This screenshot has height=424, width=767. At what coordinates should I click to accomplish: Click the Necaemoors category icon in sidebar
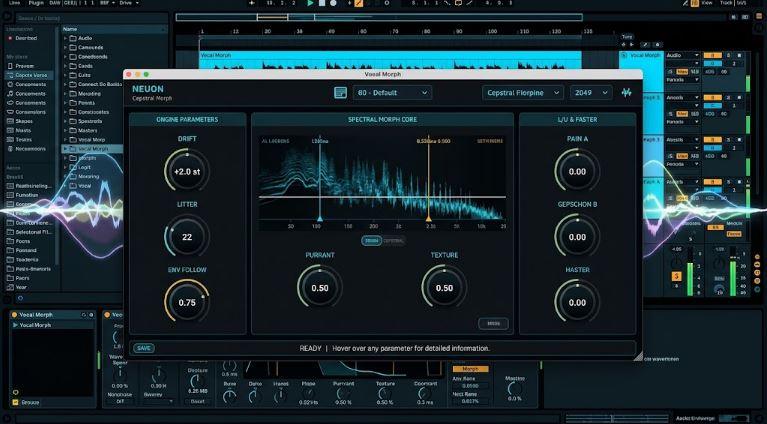pyautogui.click(x=10, y=149)
